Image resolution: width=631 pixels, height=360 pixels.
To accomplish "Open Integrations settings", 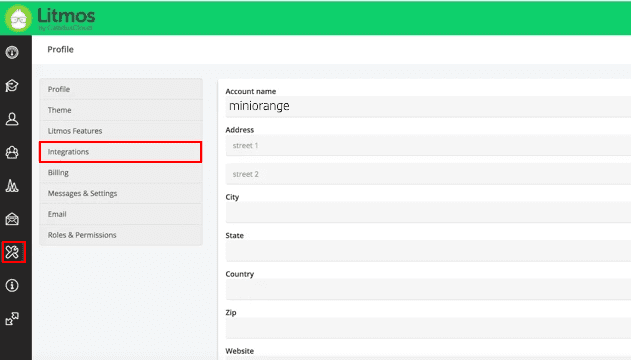I will [121, 152].
